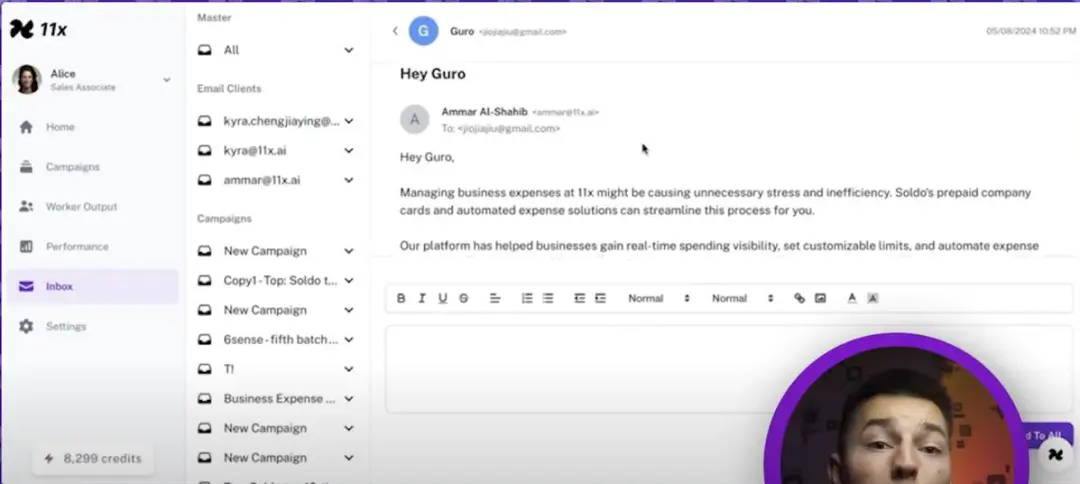Screen dimensions: 1080x484
Task: Click the gray A sender avatar
Action: click(415, 119)
